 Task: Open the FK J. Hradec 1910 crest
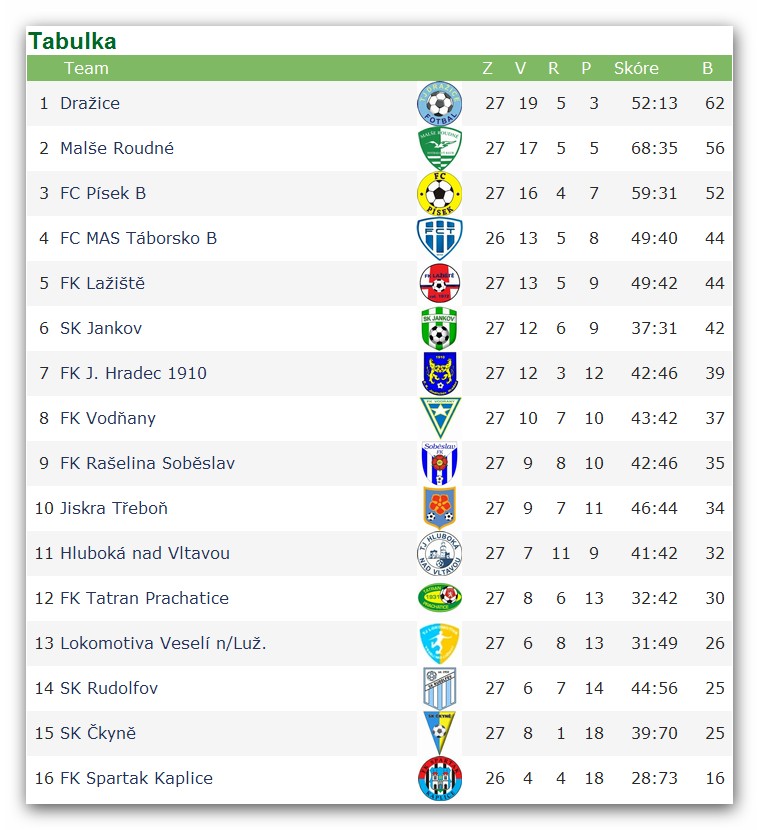click(x=439, y=374)
